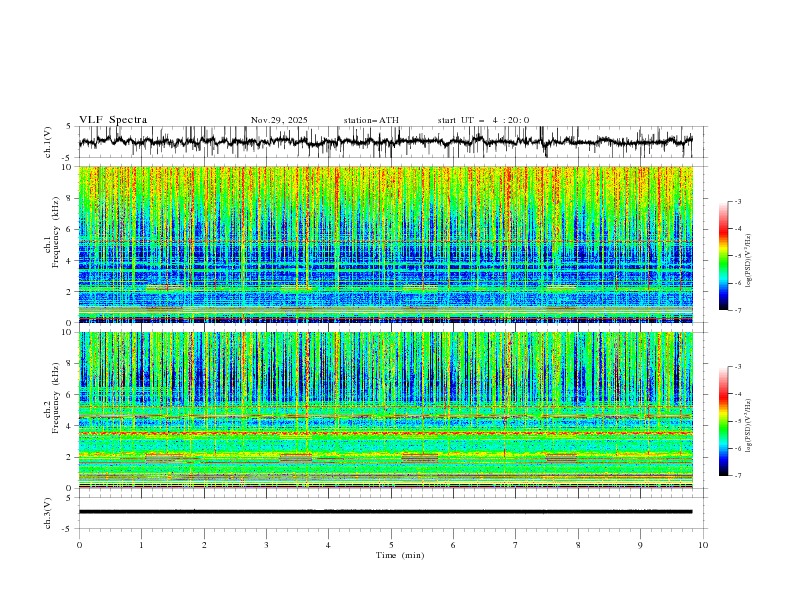Image resolution: width=792 pixels, height=612 pixels.
Task: Click the 'station=ATH' label
Action: click(371, 120)
